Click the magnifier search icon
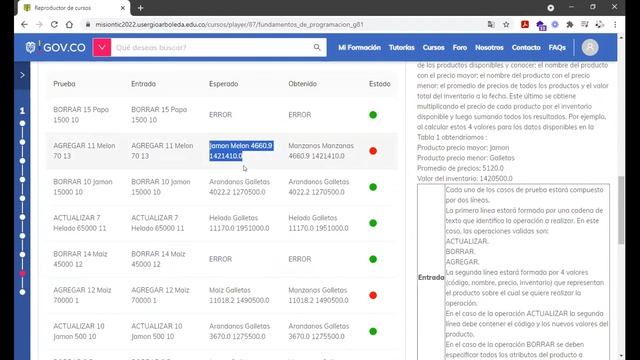Image resolution: width=640 pixels, height=360 pixels. click(317, 47)
